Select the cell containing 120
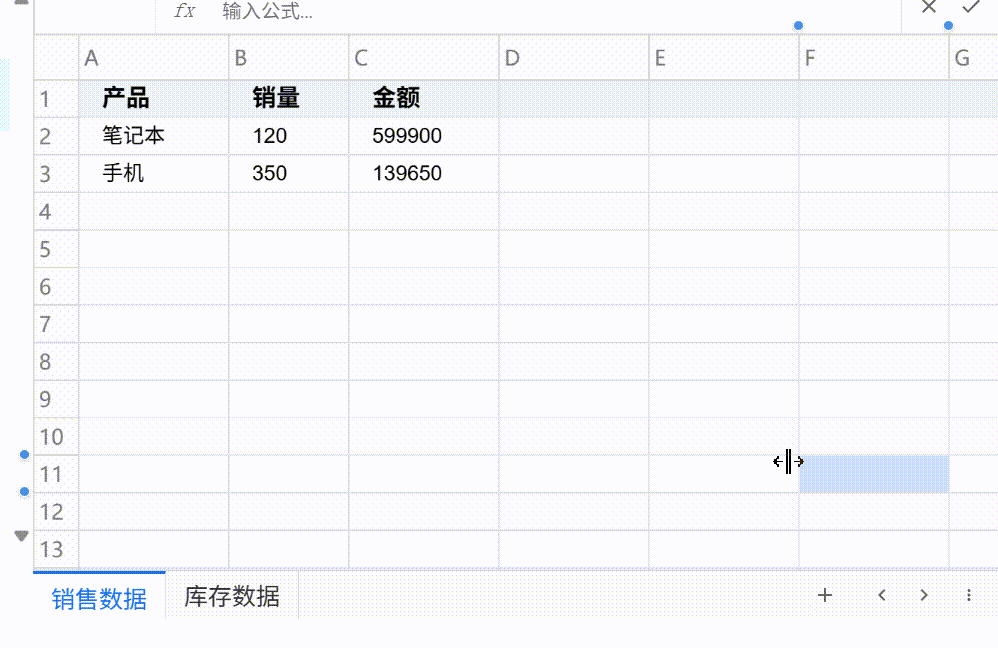 coord(288,136)
